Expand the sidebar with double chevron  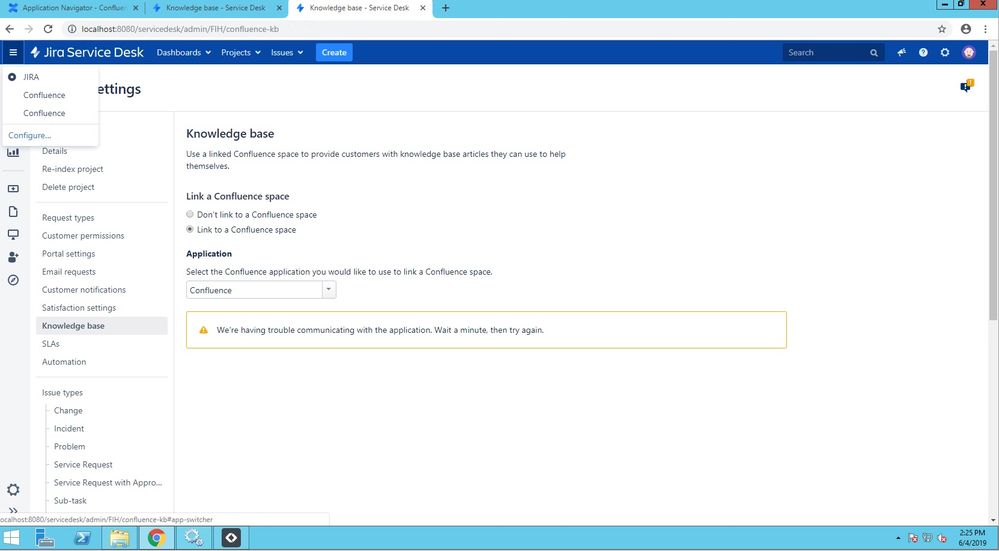(13, 511)
